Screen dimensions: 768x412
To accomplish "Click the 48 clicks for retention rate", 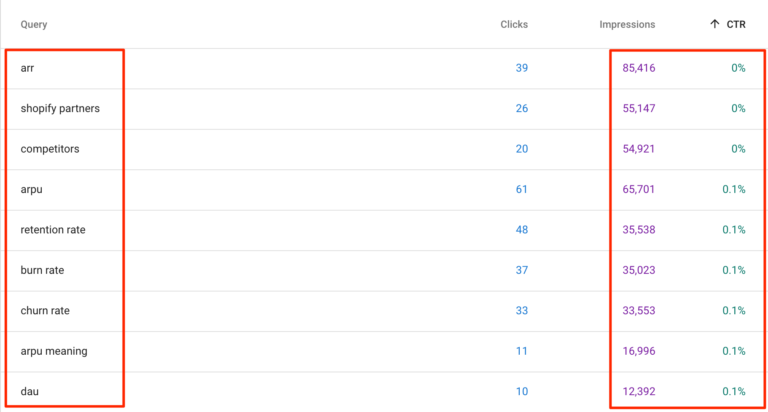I will (522, 230).
